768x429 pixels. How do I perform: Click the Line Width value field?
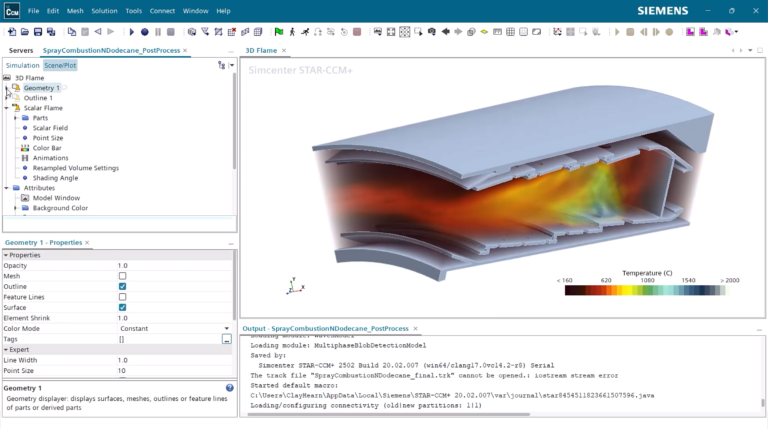point(175,360)
